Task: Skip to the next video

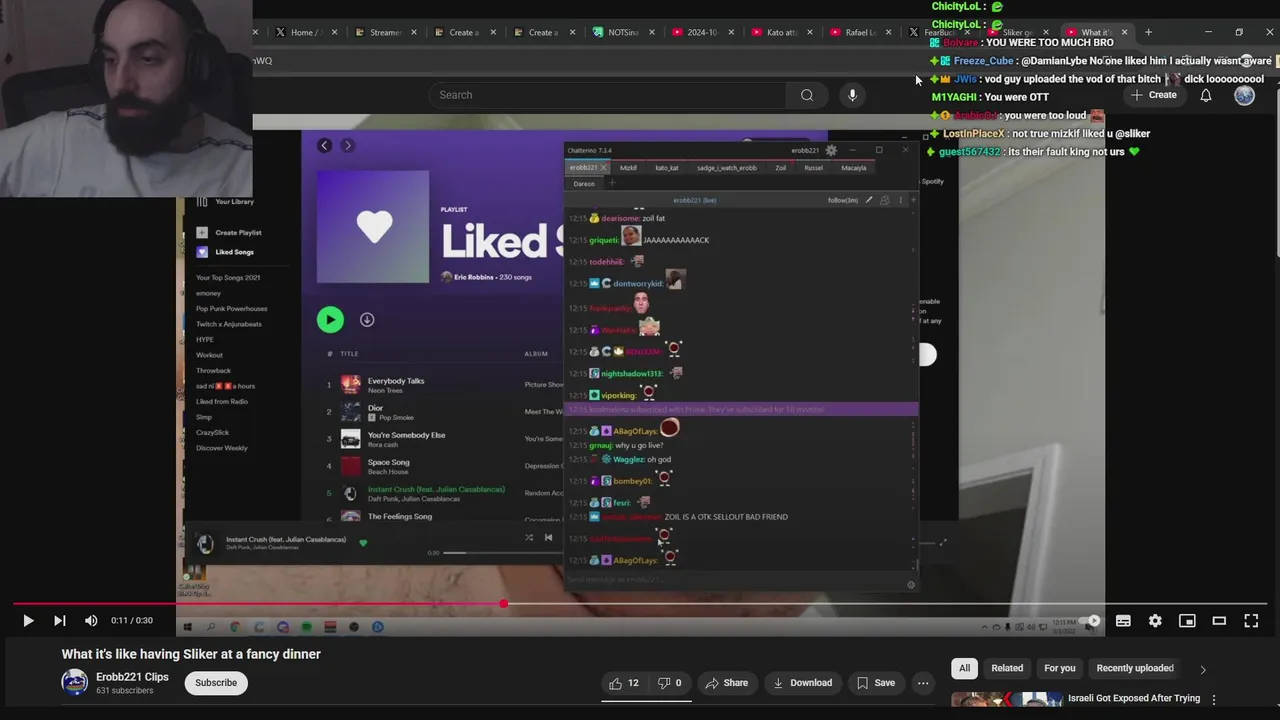Action: pyautogui.click(x=60, y=621)
